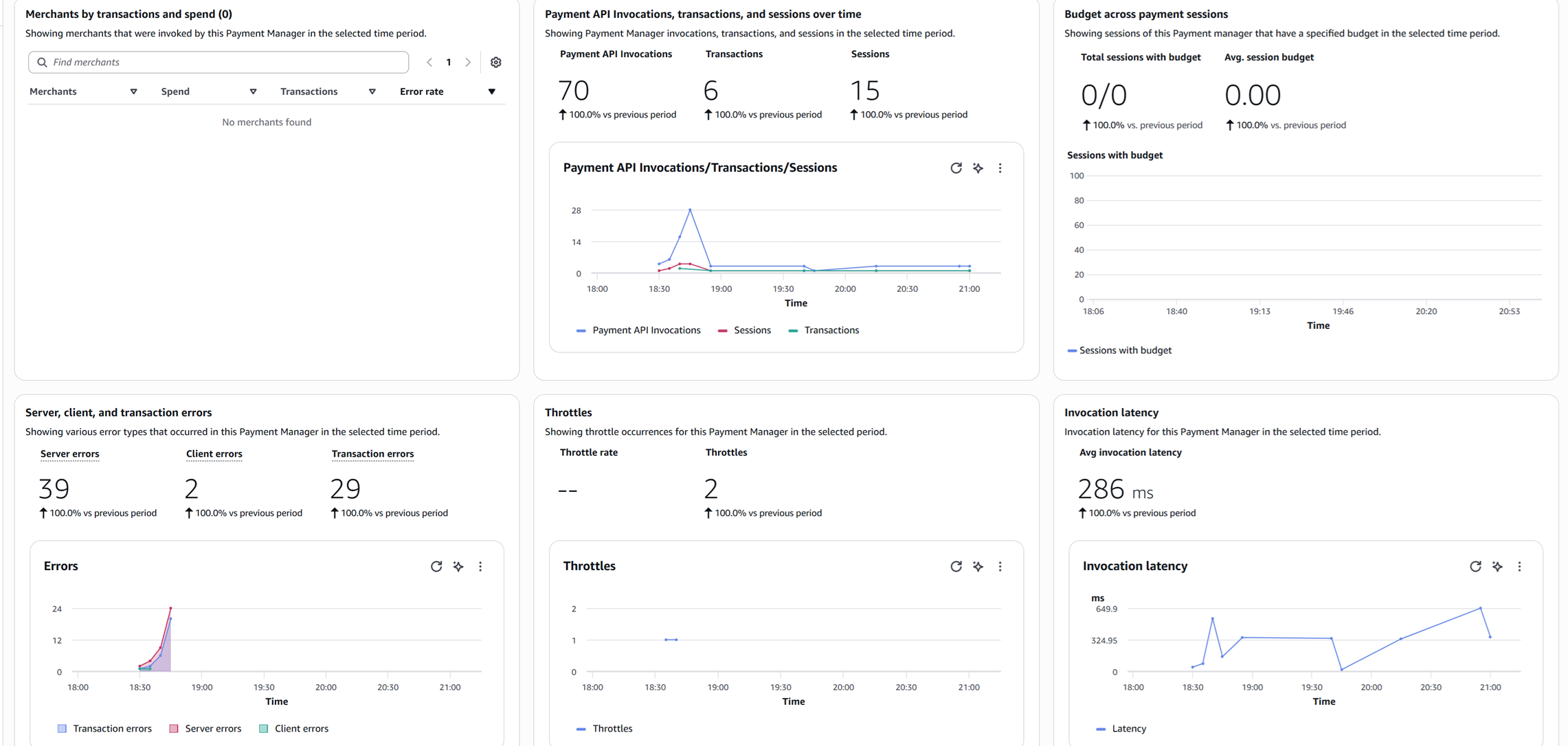The image size is (1568, 746).
Task: Open AI sparkle insights on Invocation latency chart
Action: [1497, 566]
